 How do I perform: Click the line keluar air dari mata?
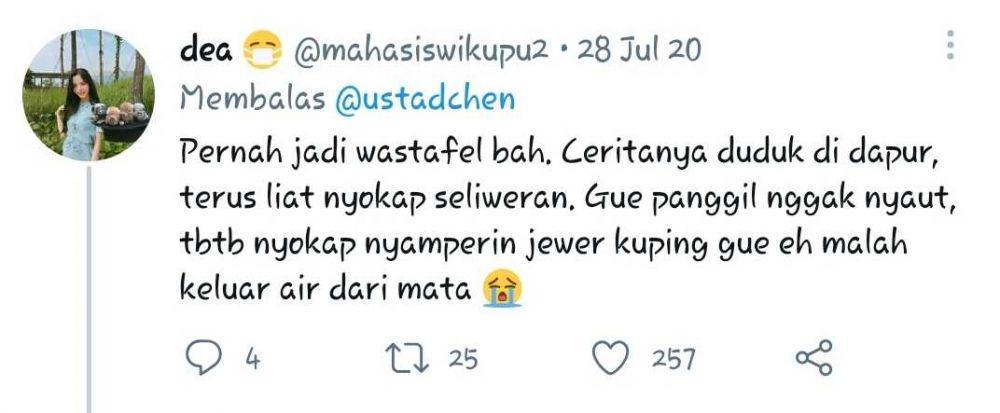(x=325, y=289)
